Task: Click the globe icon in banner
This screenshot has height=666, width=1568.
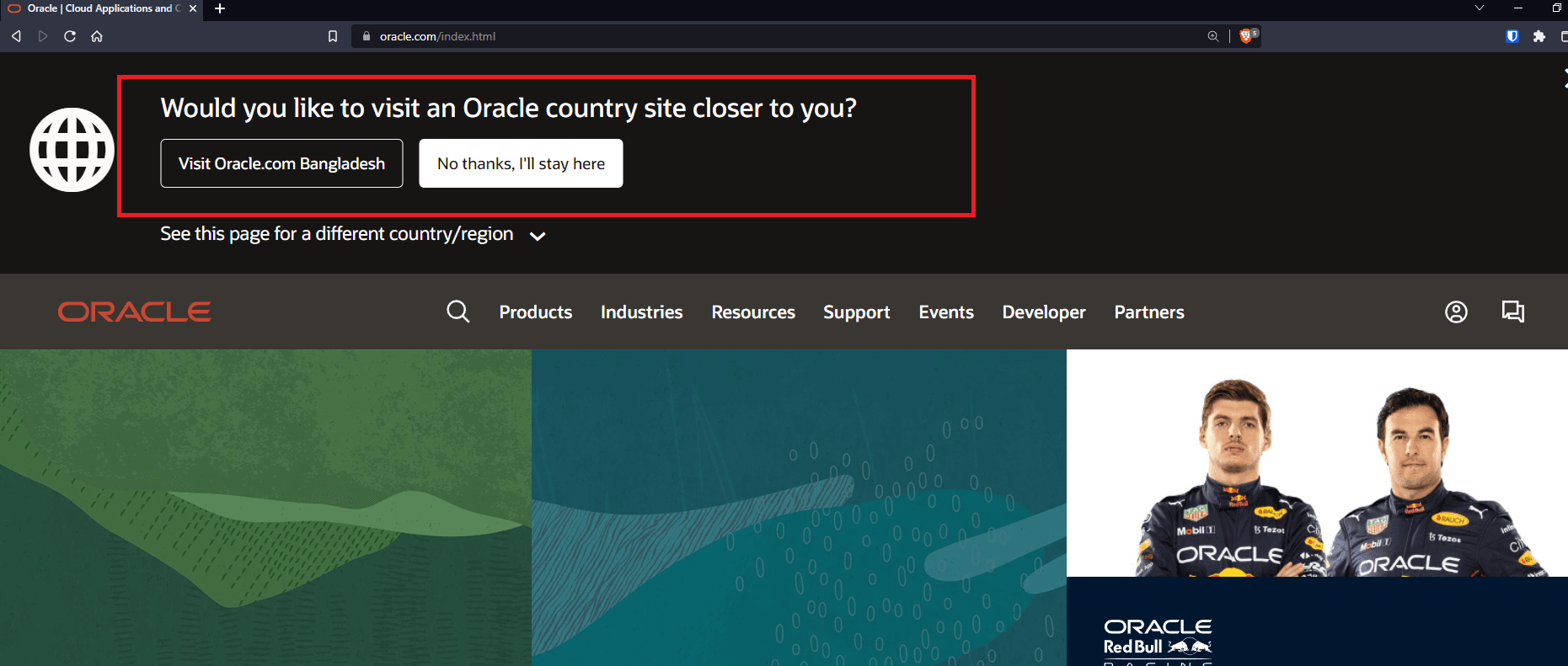Action: tap(72, 150)
